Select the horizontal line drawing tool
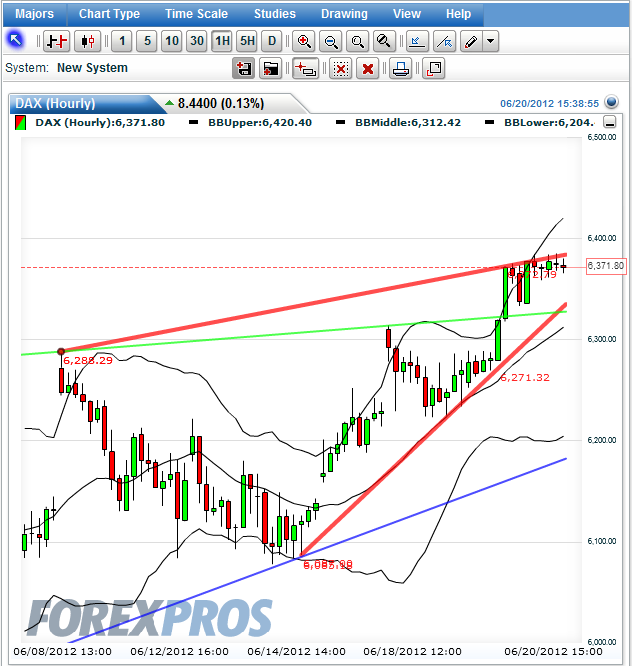This screenshot has height=666, width=632. pos(417,41)
